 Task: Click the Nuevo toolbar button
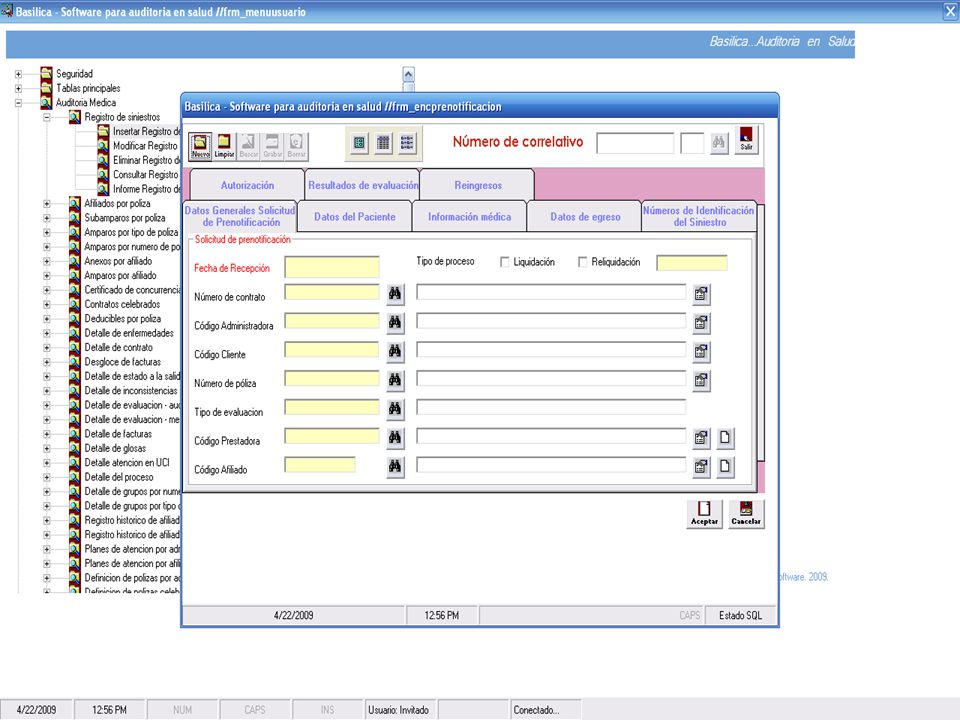[x=200, y=146]
